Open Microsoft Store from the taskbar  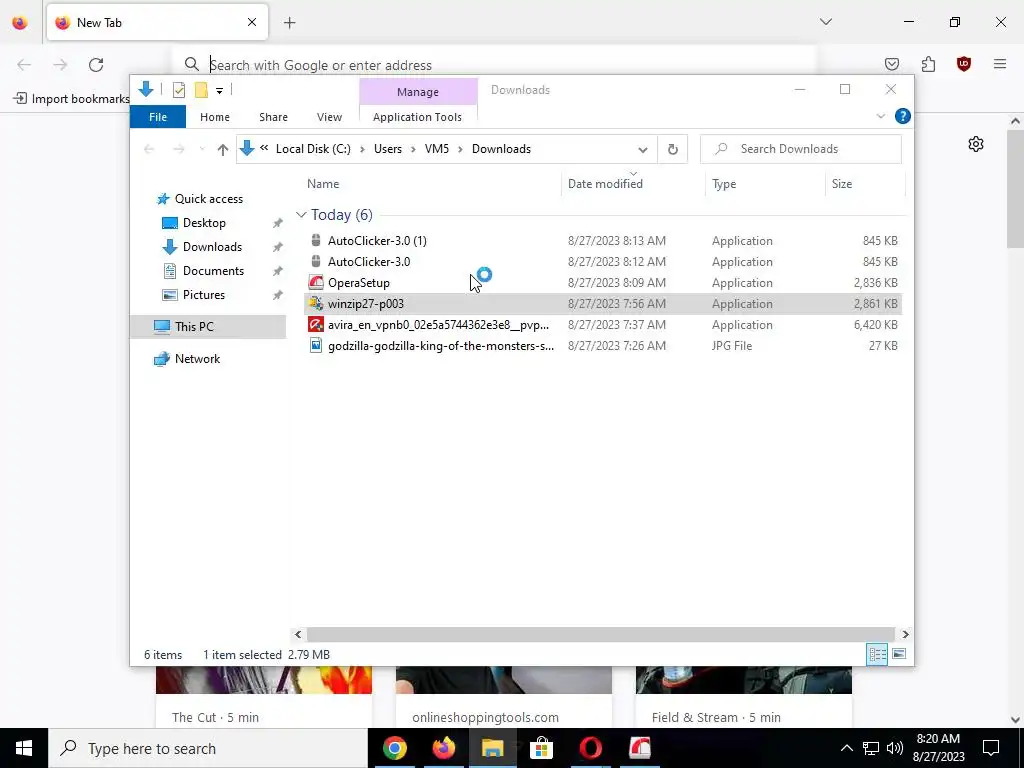(541, 748)
